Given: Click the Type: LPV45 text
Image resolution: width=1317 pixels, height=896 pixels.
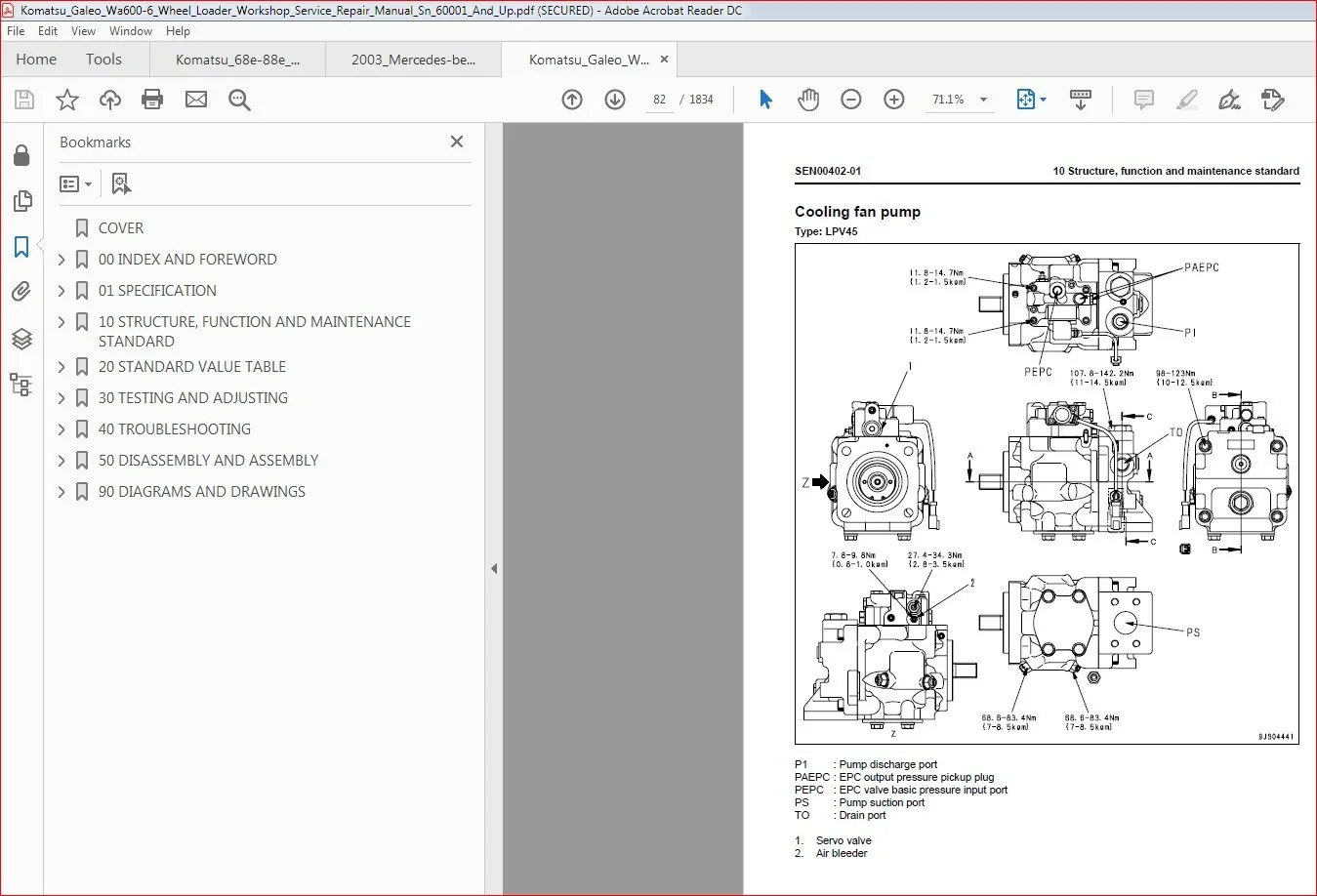Looking at the screenshot, I should tap(826, 232).
